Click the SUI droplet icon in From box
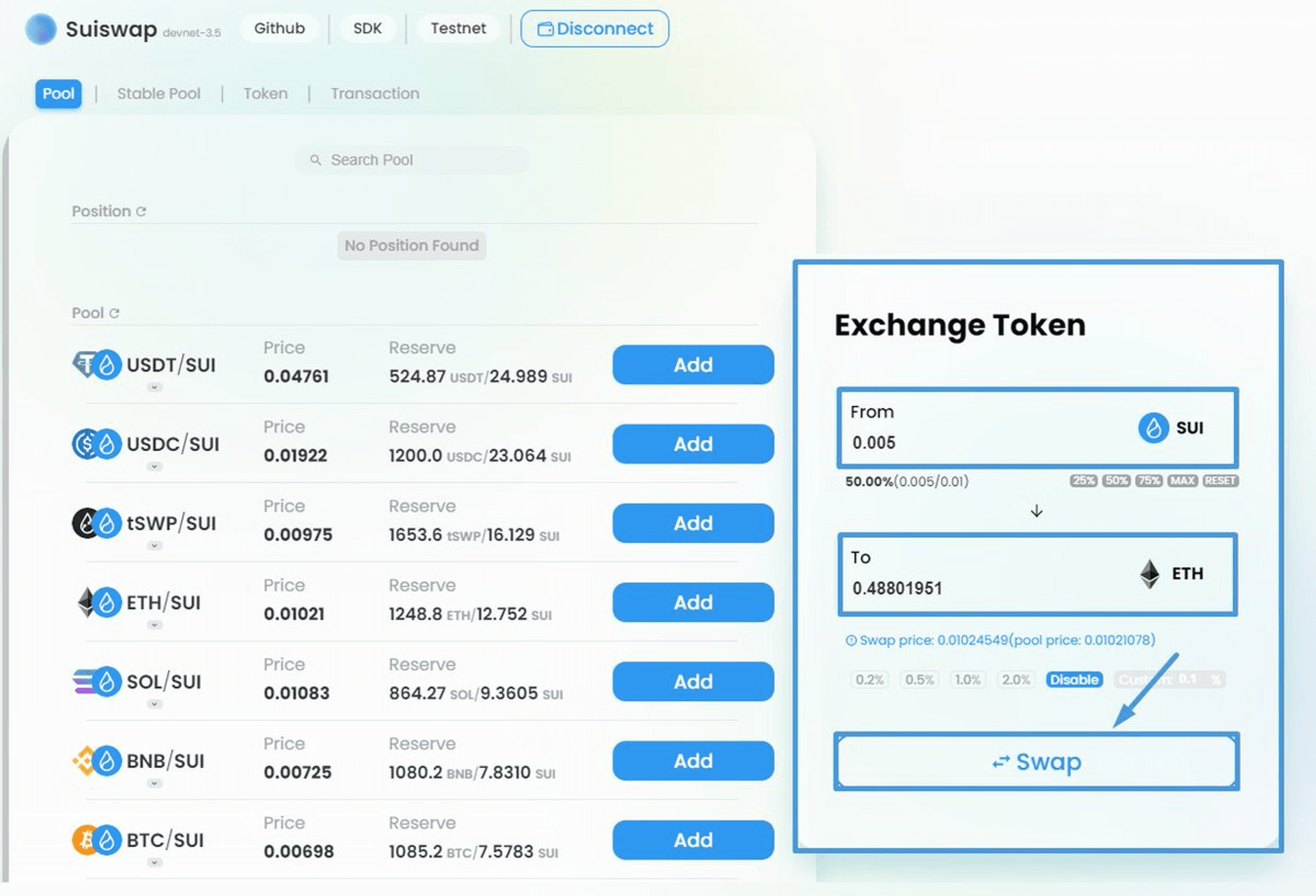 click(x=1154, y=428)
